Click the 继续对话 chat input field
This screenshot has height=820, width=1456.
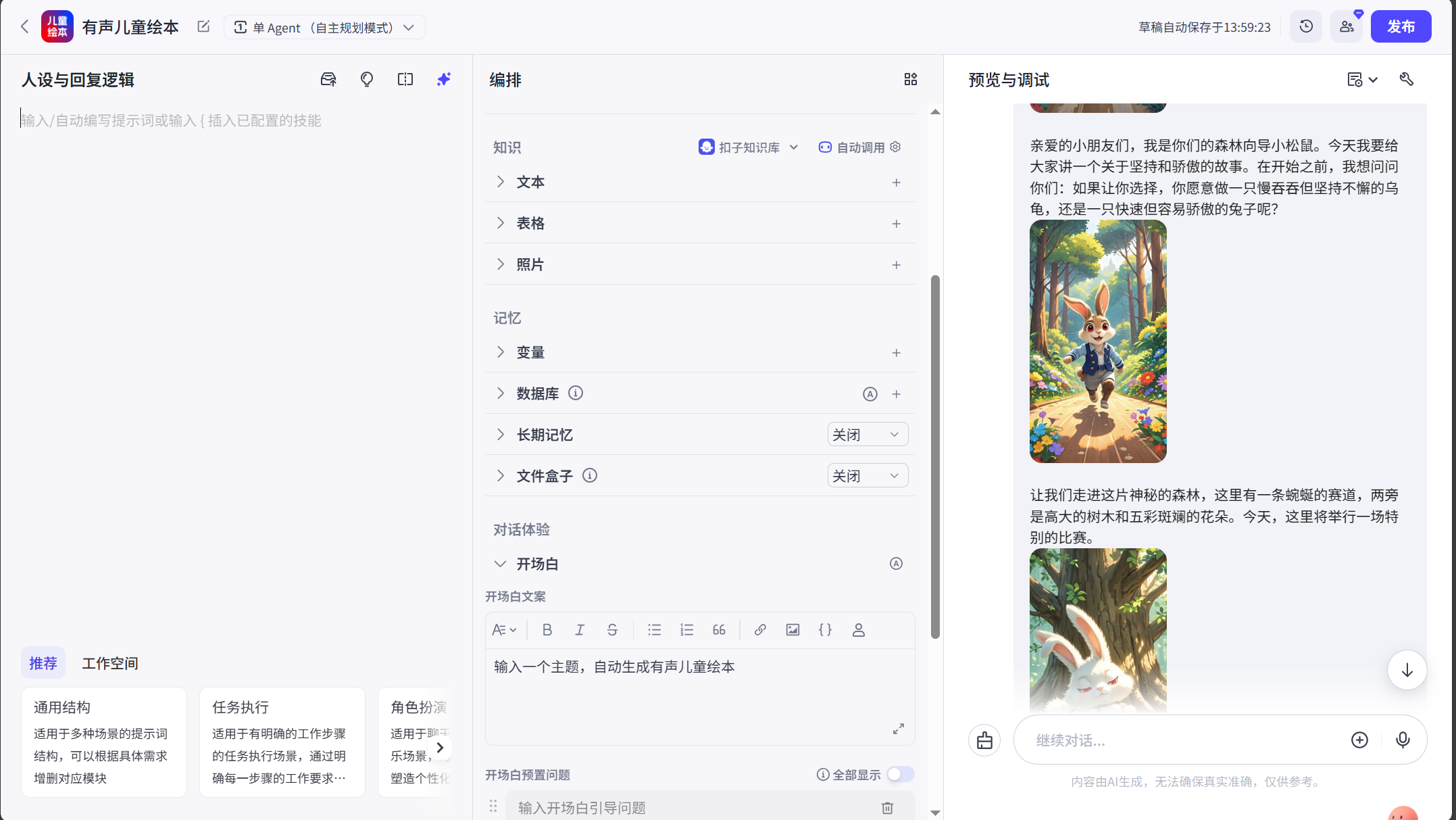point(1182,740)
